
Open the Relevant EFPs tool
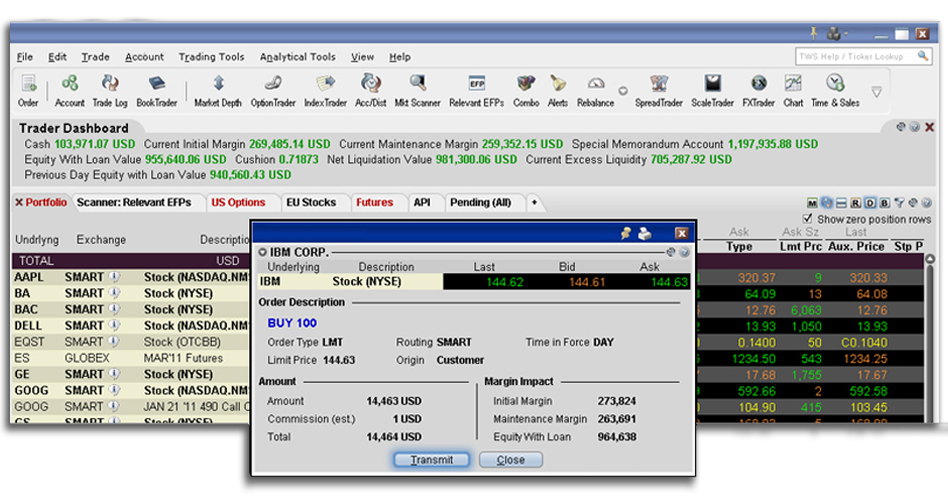pos(476,91)
